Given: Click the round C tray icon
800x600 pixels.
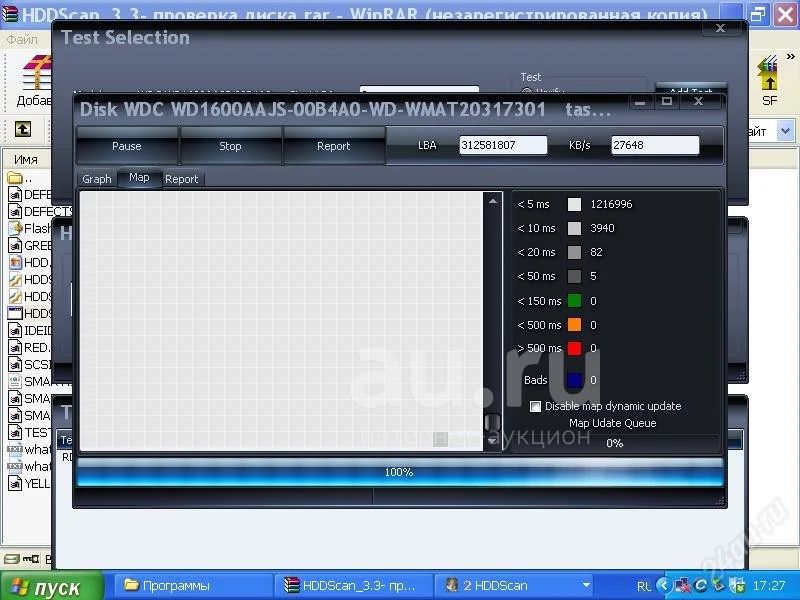Looking at the screenshot, I should pos(701,586).
